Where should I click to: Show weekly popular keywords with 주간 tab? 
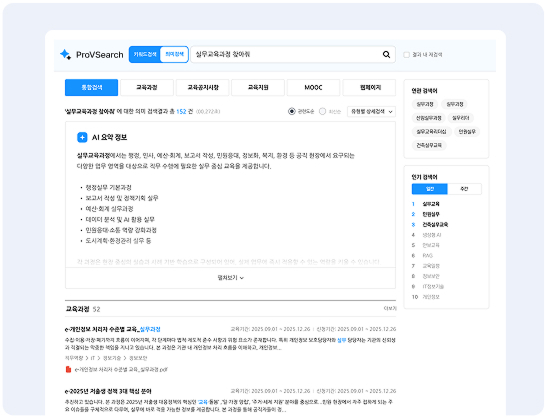[x=464, y=189]
